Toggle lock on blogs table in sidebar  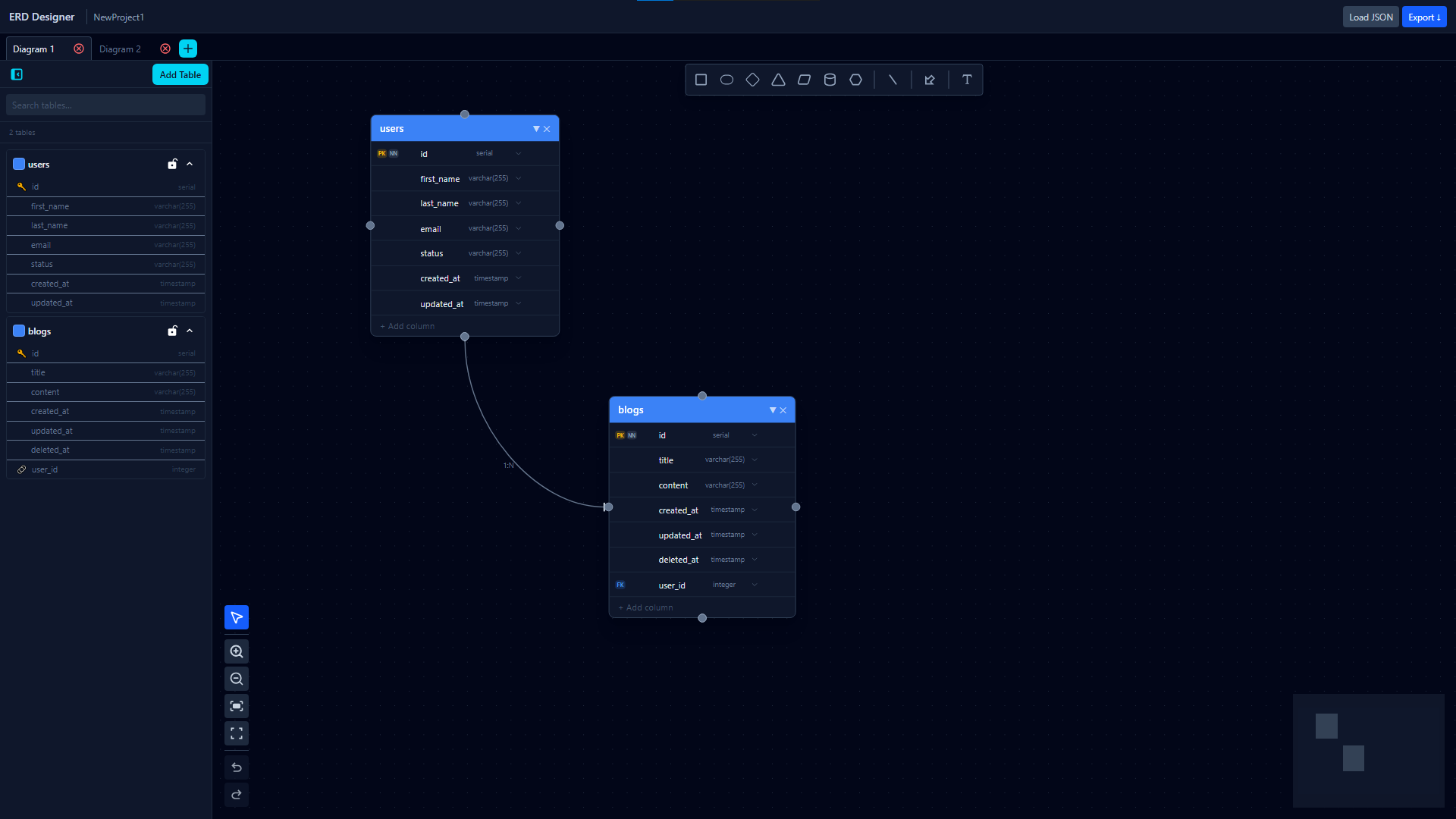pos(172,331)
